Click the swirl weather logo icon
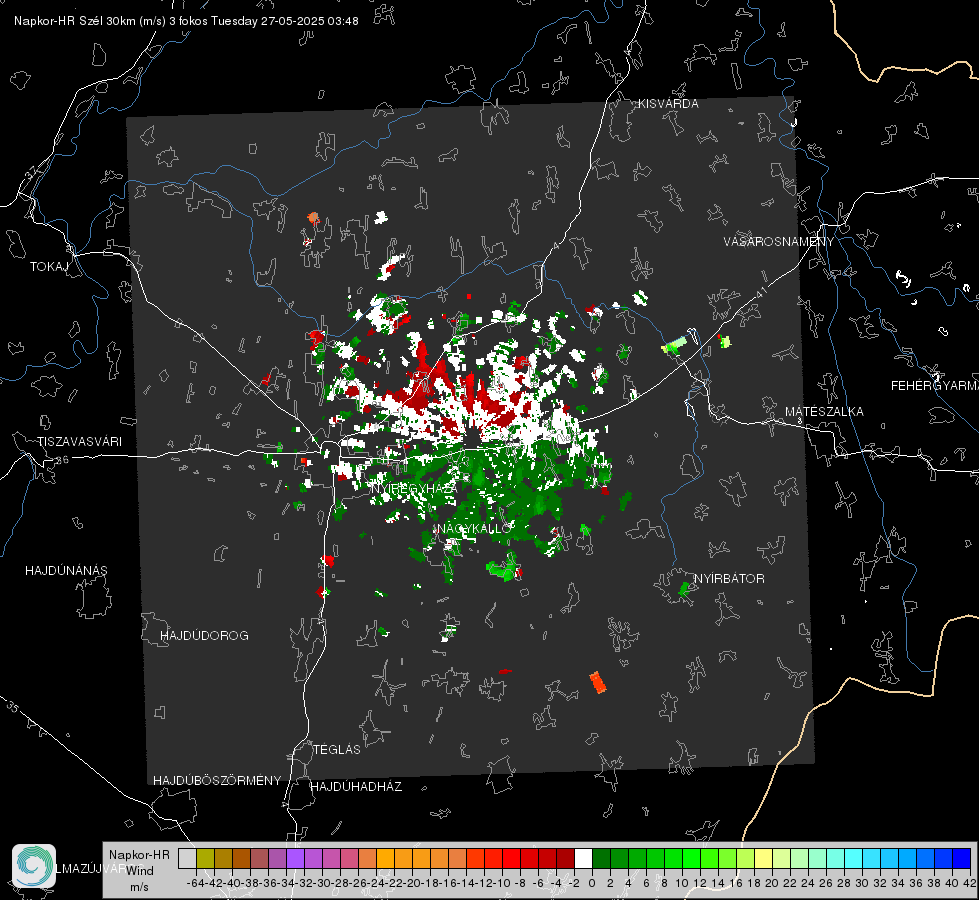The height and width of the screenshot is (900, 979). [34, 866]
